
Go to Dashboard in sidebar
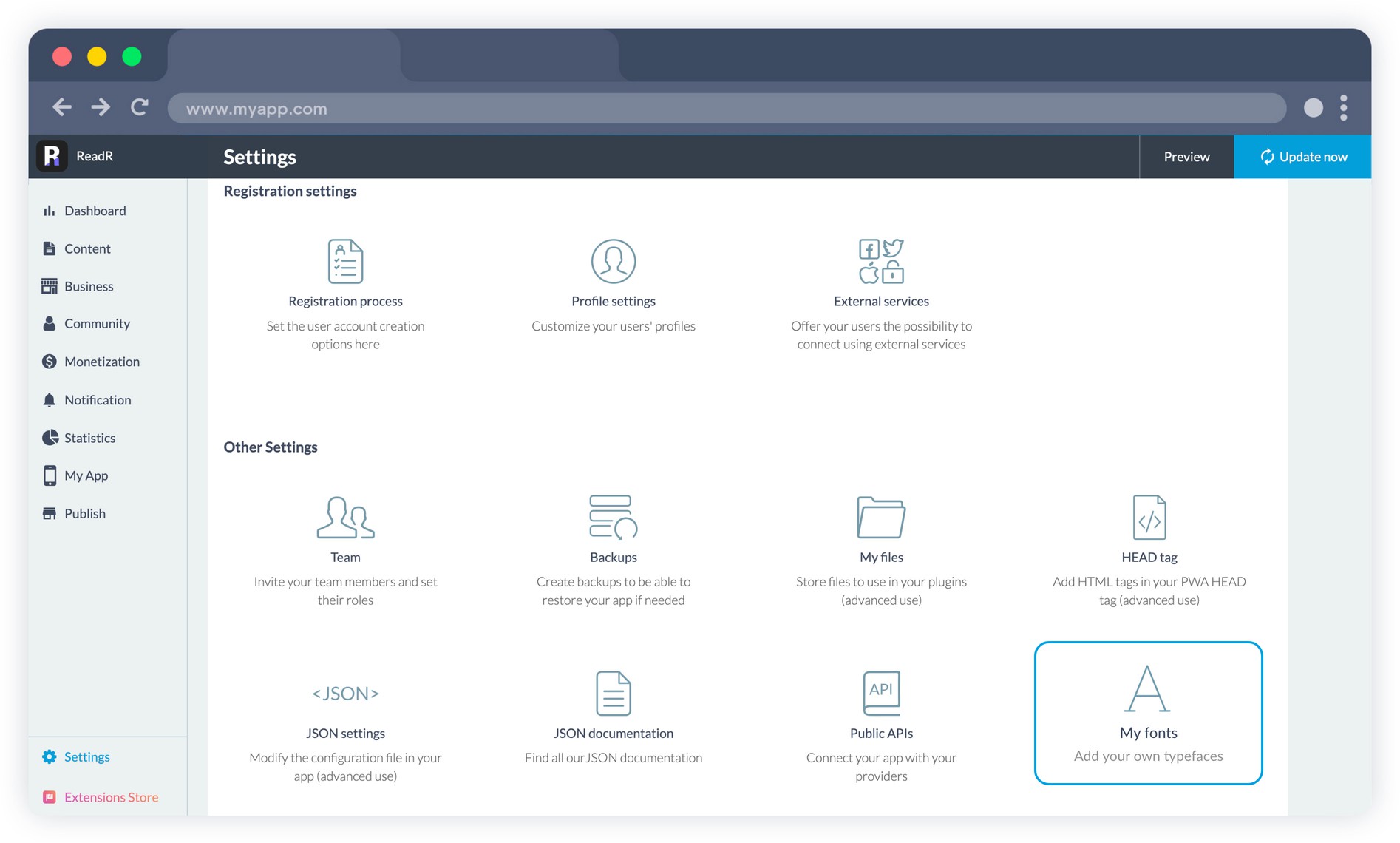95,211
